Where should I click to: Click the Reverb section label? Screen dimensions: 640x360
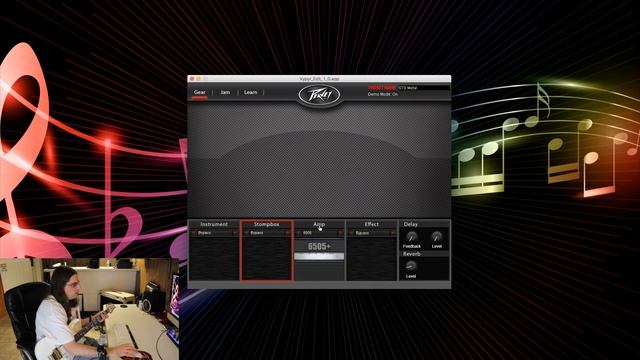pos(412,254)
